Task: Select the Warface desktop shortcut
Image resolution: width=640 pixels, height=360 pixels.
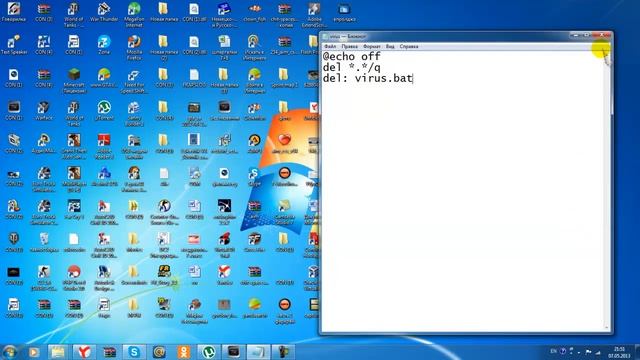Action: point(44,111)
